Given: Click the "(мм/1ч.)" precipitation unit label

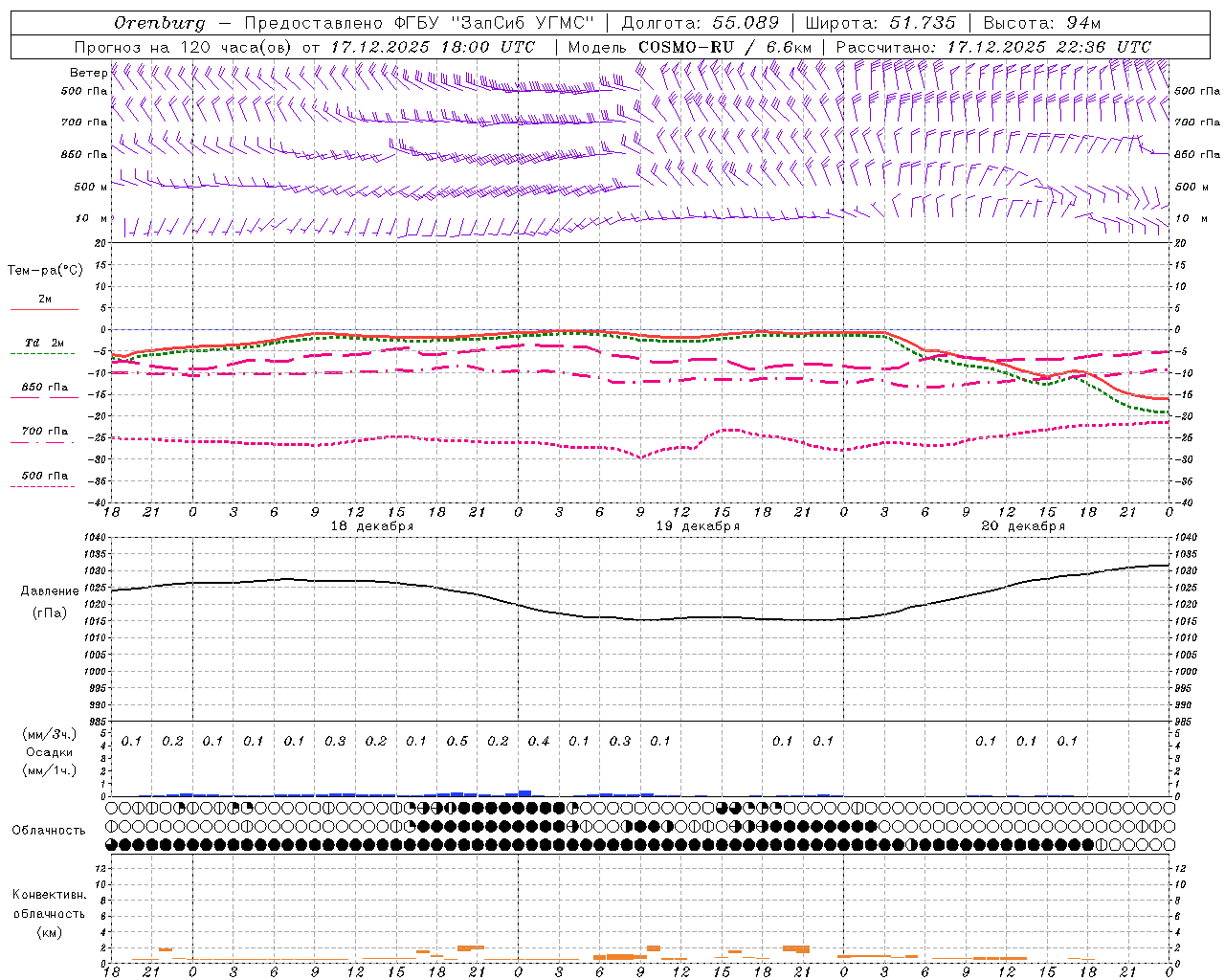Looking at the screenshot, I should click(50, 770).
